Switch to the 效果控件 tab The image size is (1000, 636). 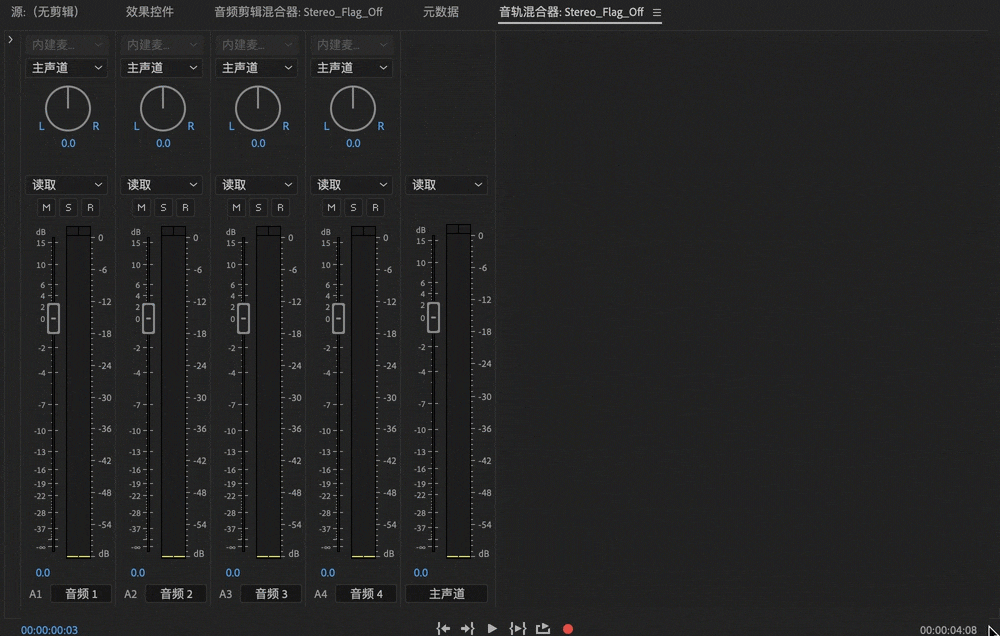click(x=149, y=11)
